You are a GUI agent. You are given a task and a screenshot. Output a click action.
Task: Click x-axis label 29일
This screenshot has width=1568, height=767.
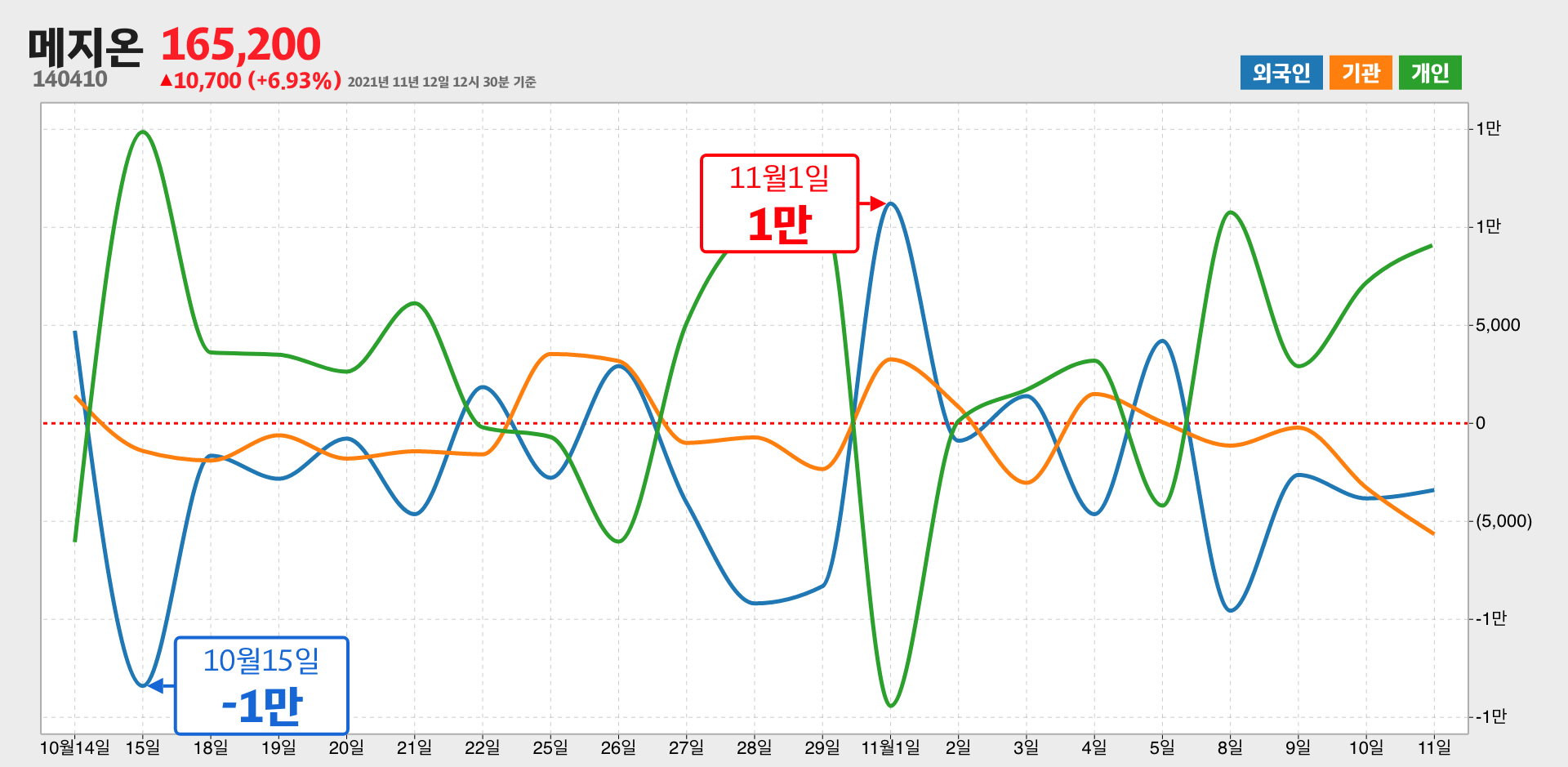coord(822,747)
